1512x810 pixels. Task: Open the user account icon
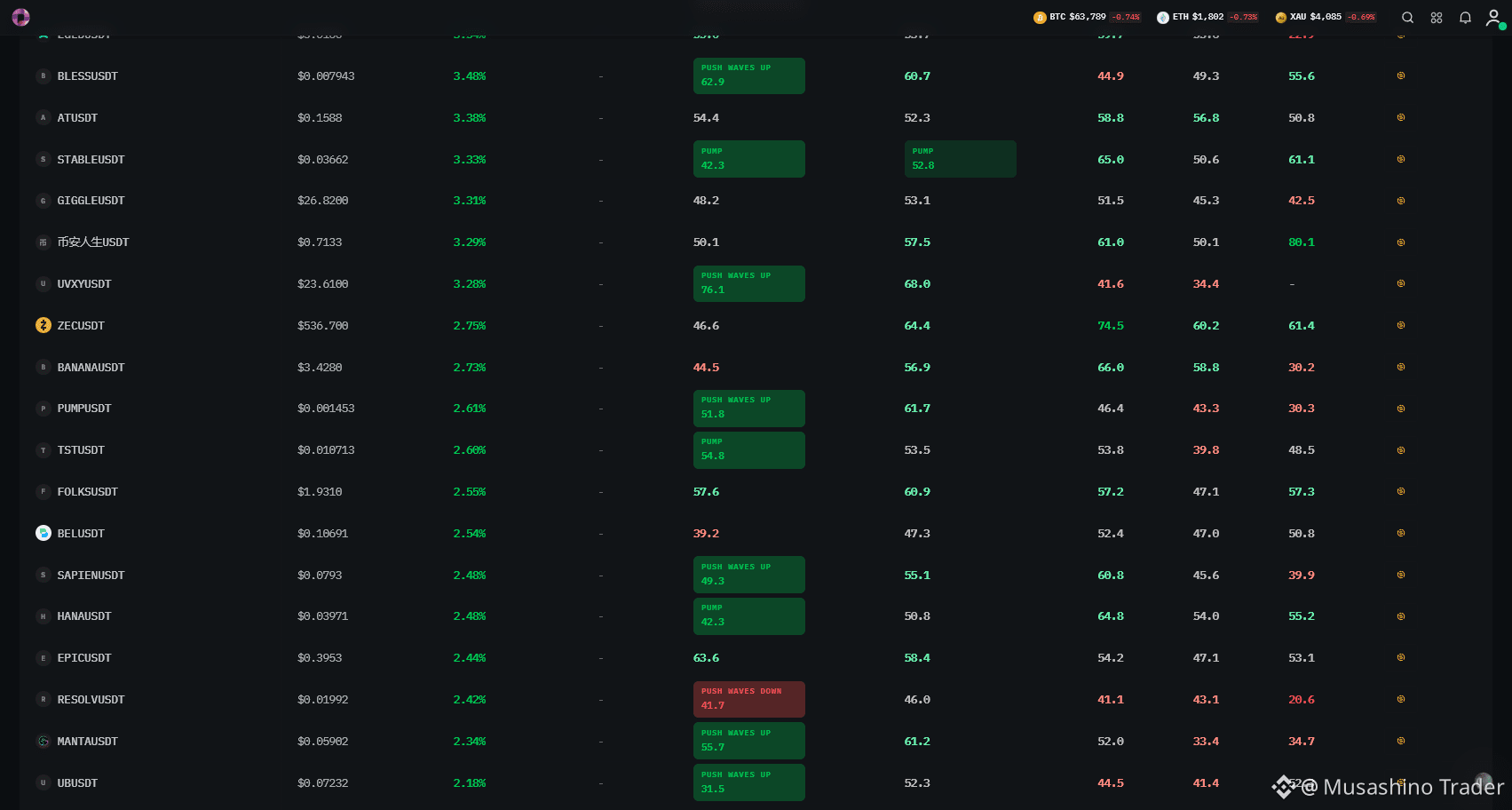(1493, 17)
